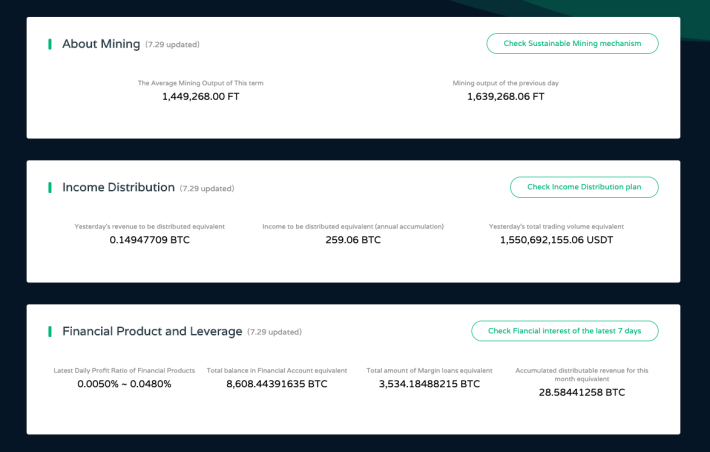Click 0.14947709 BTC yesterday's revenue value
The height and width of the screenshot is (452, 710).
[149, 240]
